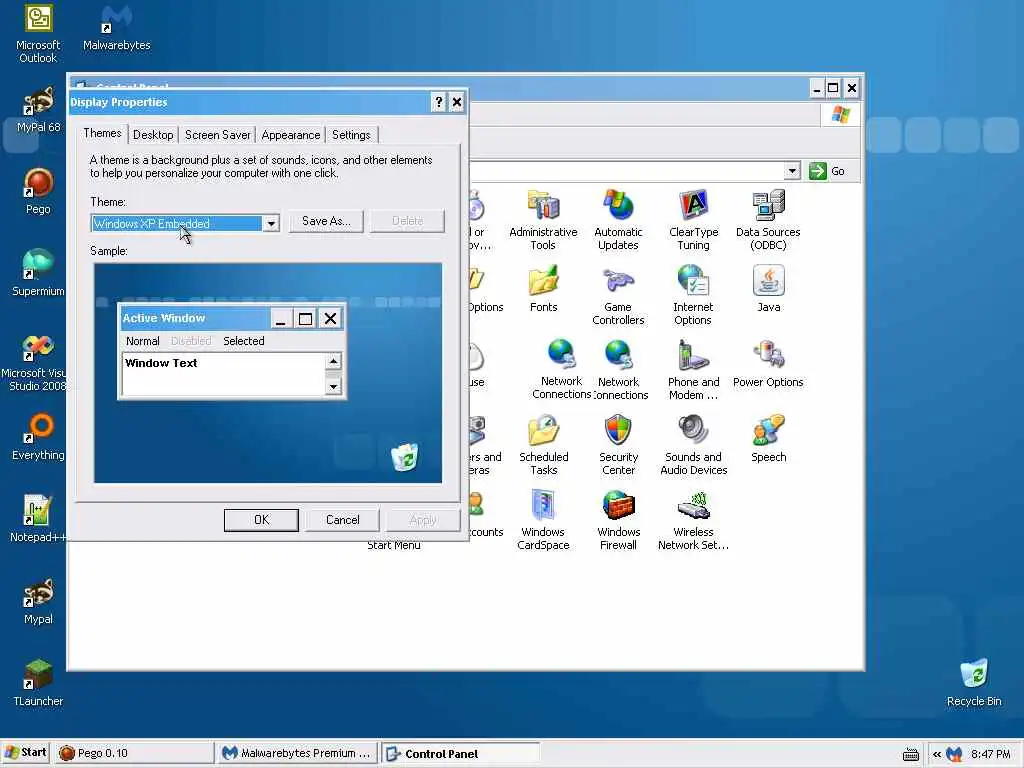This screenshot has width=1024, height=768.
Task: Open the Java control panel icon
Action: pos(769,289)
